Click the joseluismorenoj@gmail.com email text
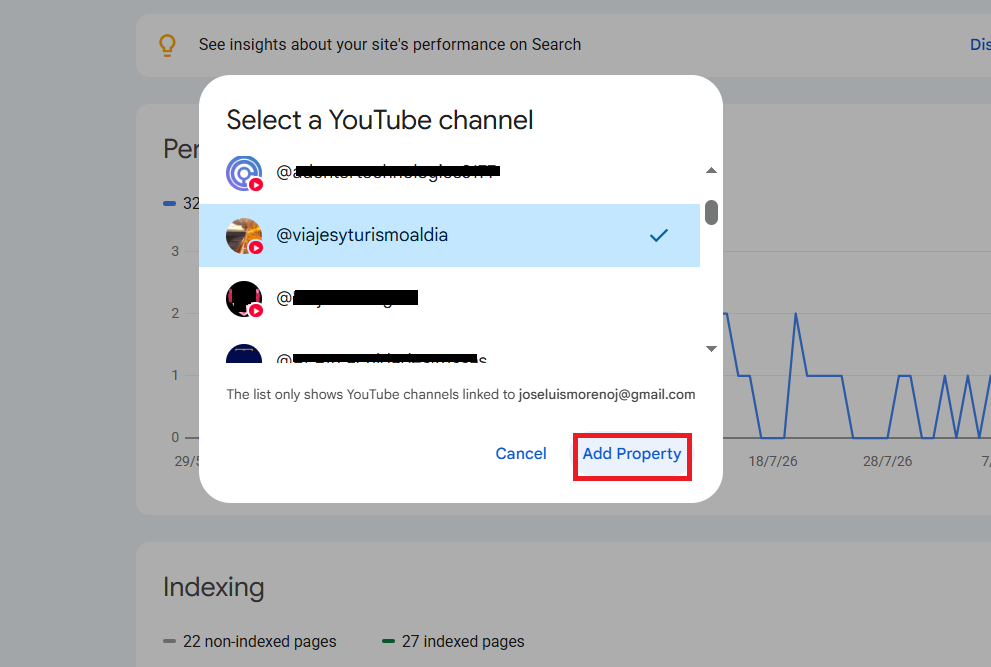This screenshot has height=667, width=991. (x=607, y=395)
